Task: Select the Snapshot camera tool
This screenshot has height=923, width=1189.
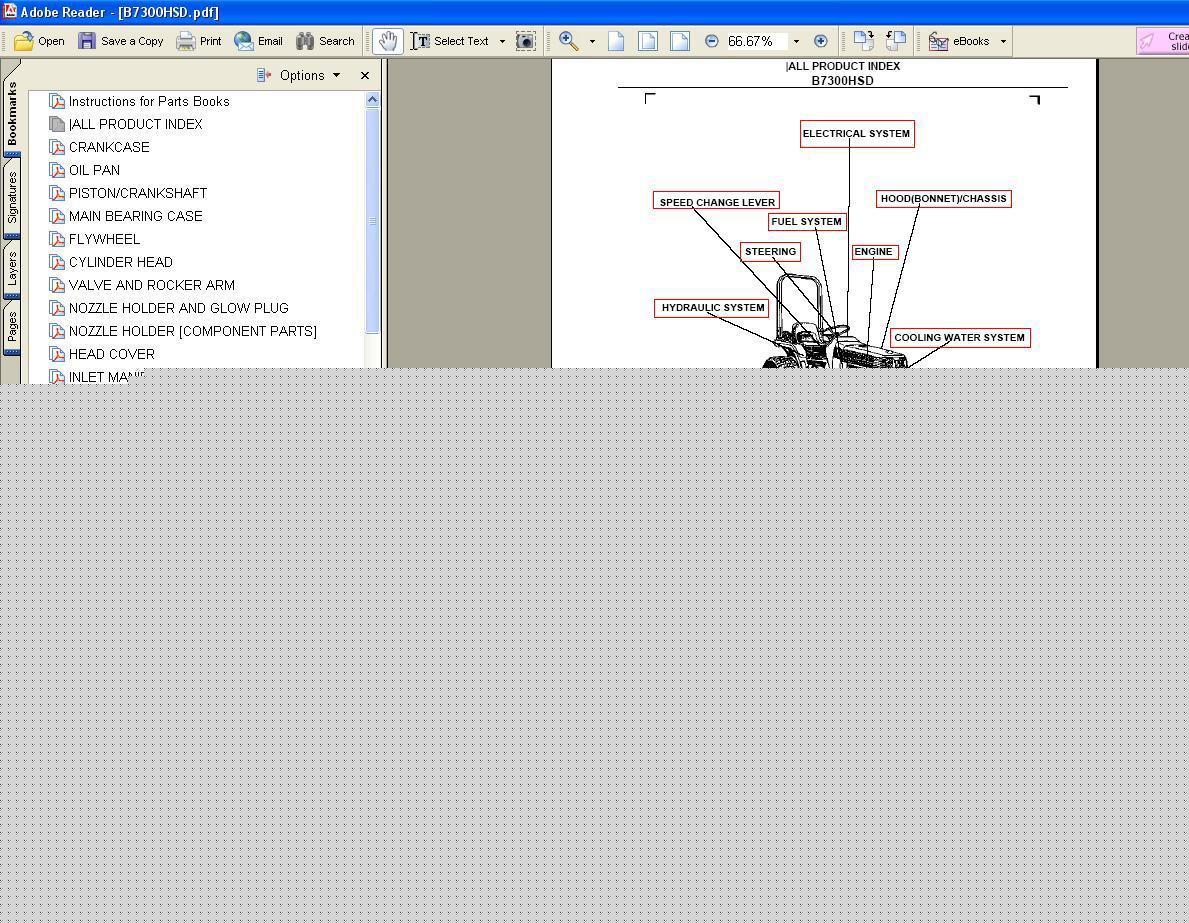Action: [525, 41]
